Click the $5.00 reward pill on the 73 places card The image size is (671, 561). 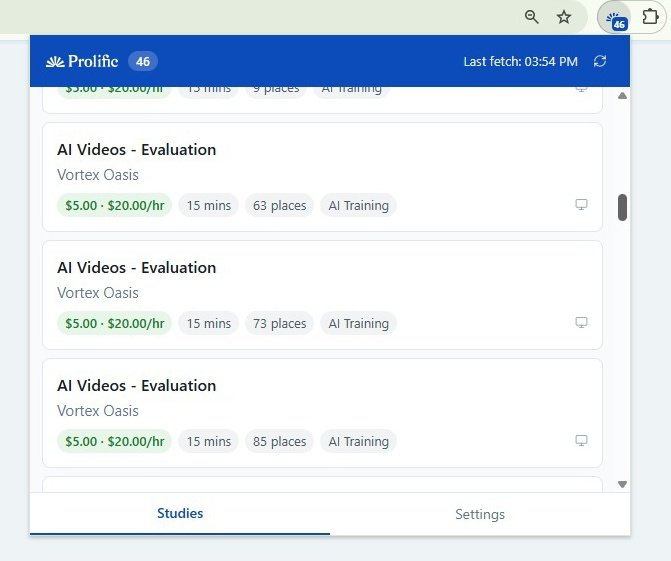114,324
